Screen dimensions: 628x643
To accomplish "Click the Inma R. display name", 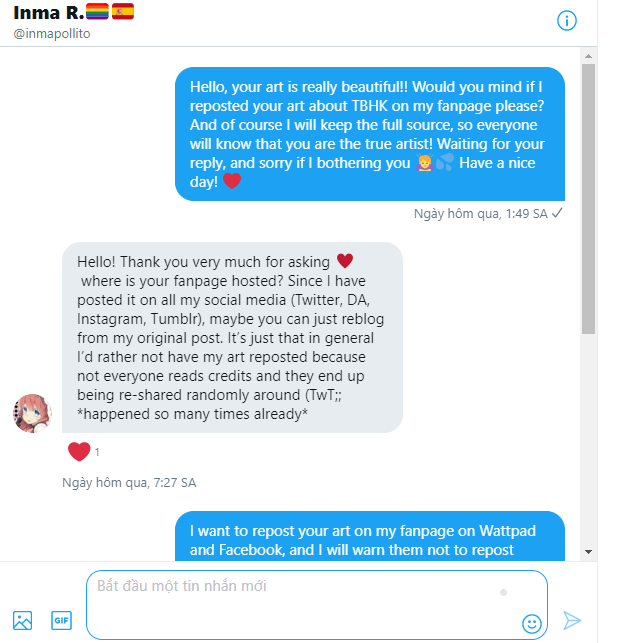I will [48, 12].
